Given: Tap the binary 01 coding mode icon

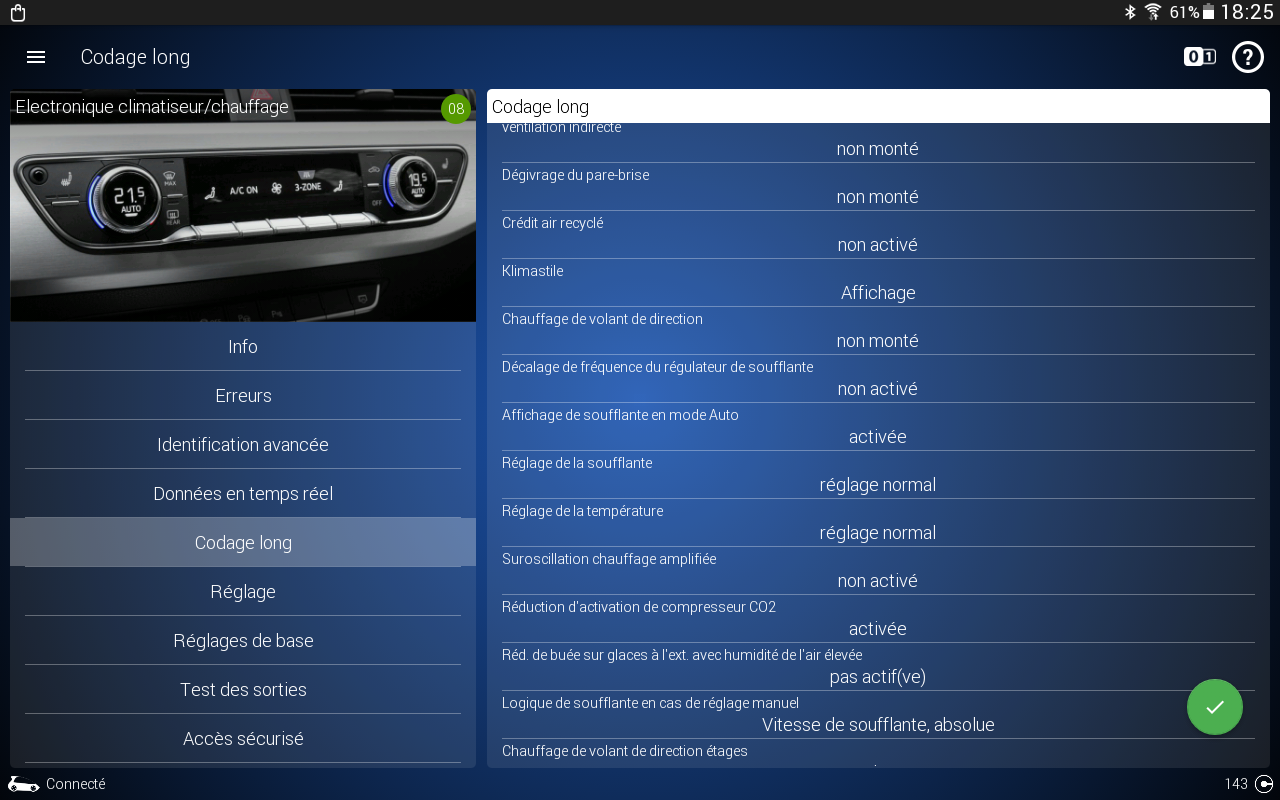Looking at the screenshot, I should [1200, 57].
